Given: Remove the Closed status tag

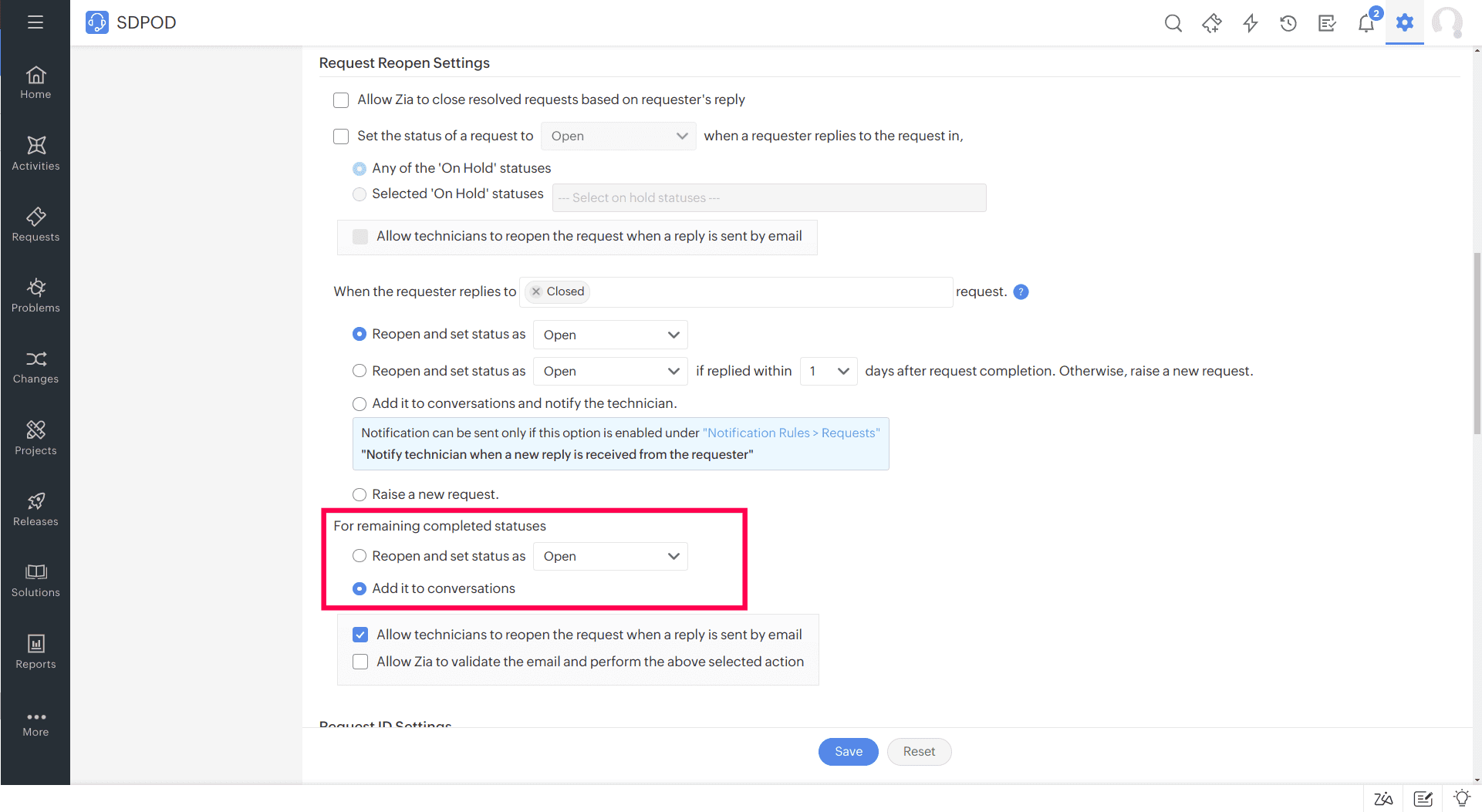Looking at the screenshot, I should coord(536,291).
